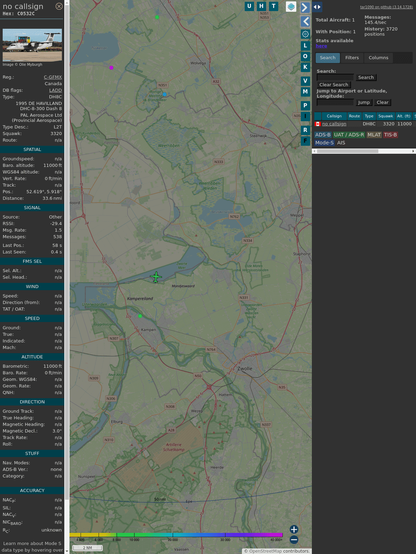This screenshot has height=554, width=416.
Task: Toggle the M multi-select button
Action: click(305, 92)
